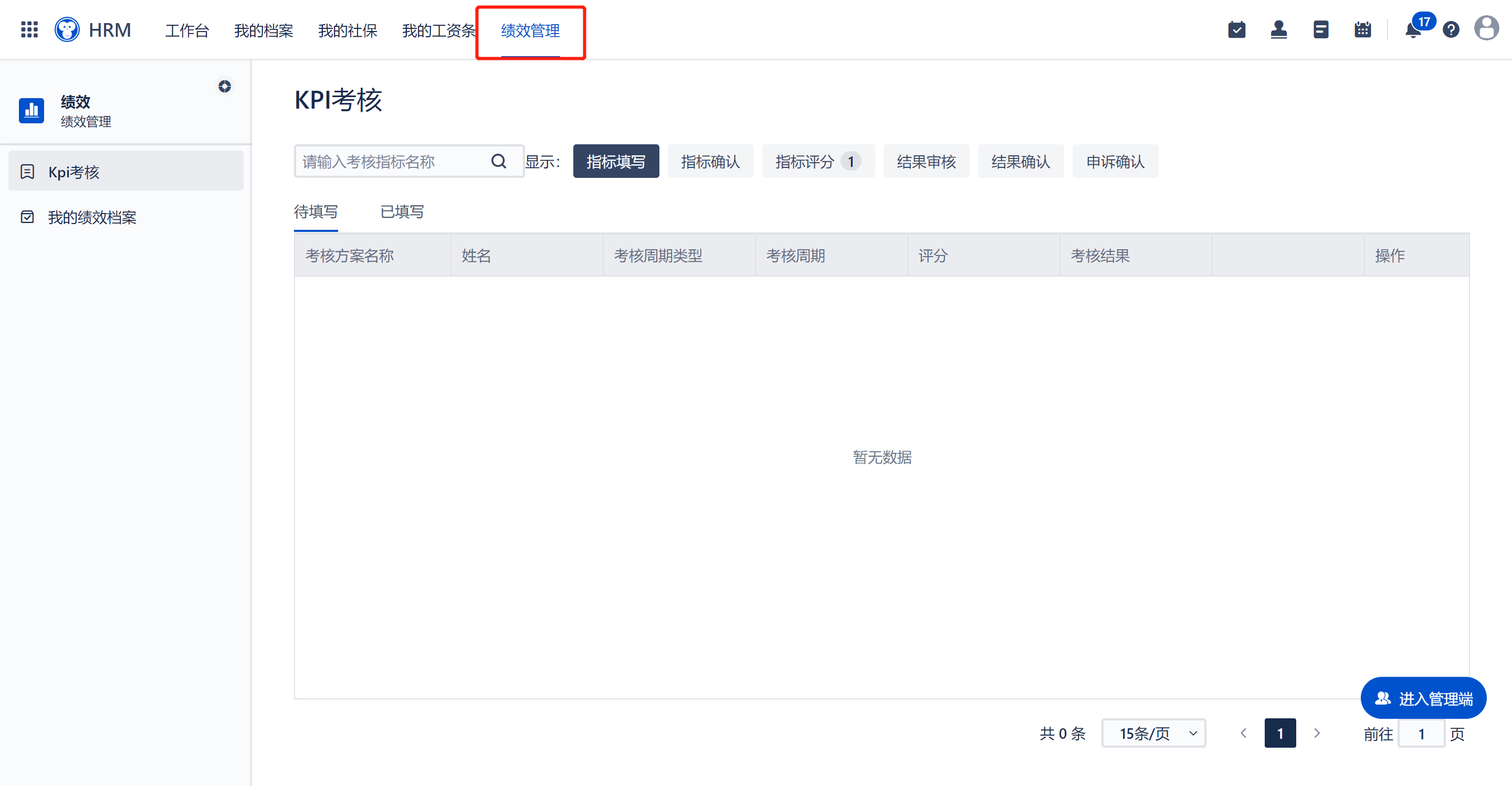Open the approval stamp icon in header
This screenshot has height=786, width=1512.
1279,30
